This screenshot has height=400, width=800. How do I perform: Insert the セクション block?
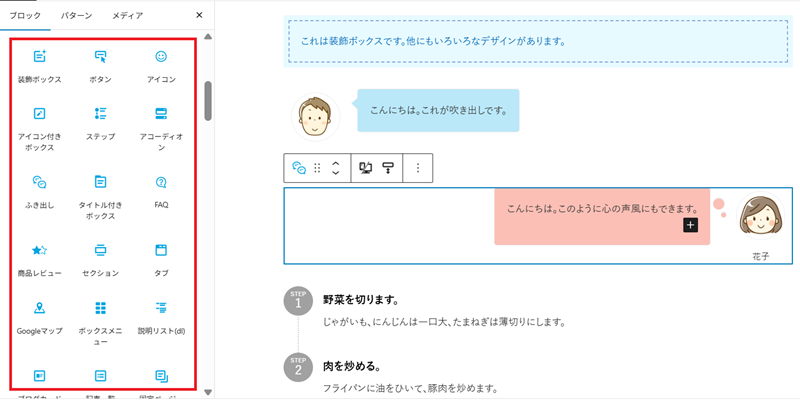pos(100,259)
